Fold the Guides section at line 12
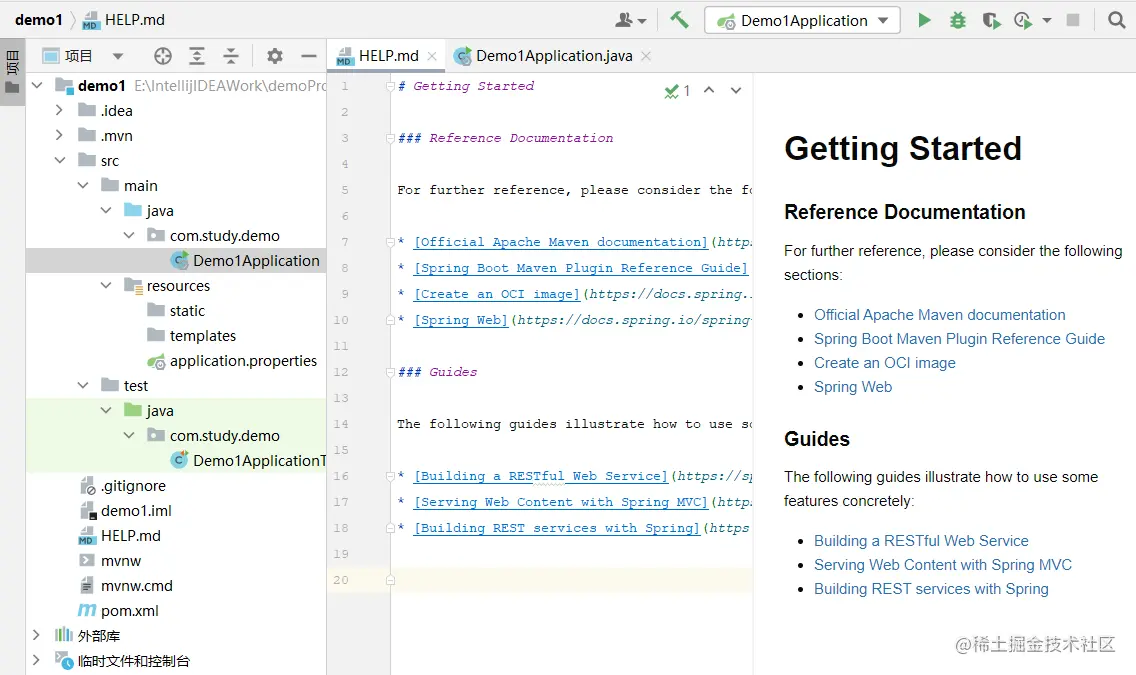 390,372
